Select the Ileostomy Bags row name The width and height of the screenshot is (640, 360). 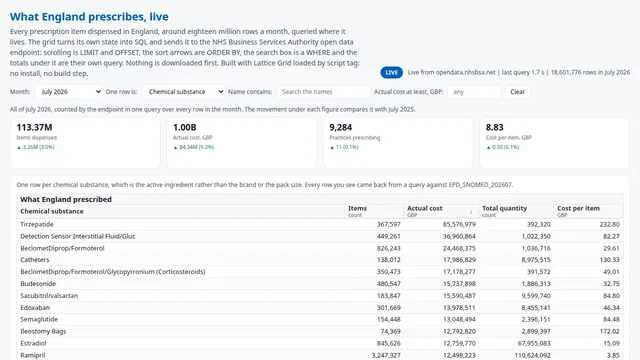pos(43,331)
